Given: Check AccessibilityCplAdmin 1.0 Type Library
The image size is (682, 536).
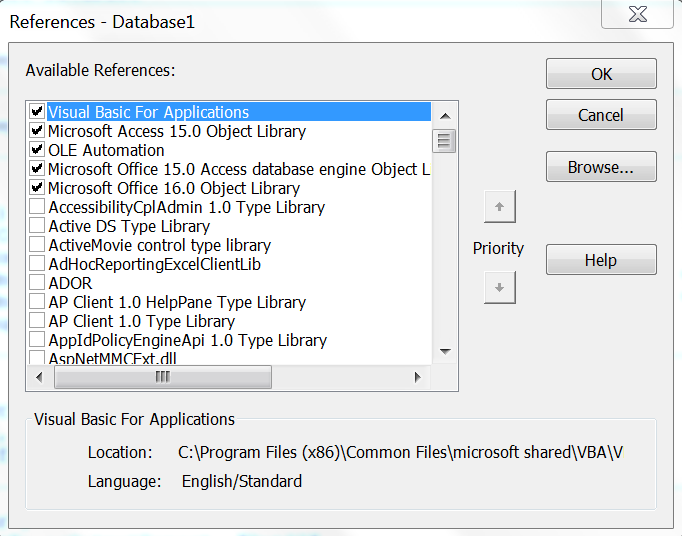Looking at the screenshot, I should 37,207.
